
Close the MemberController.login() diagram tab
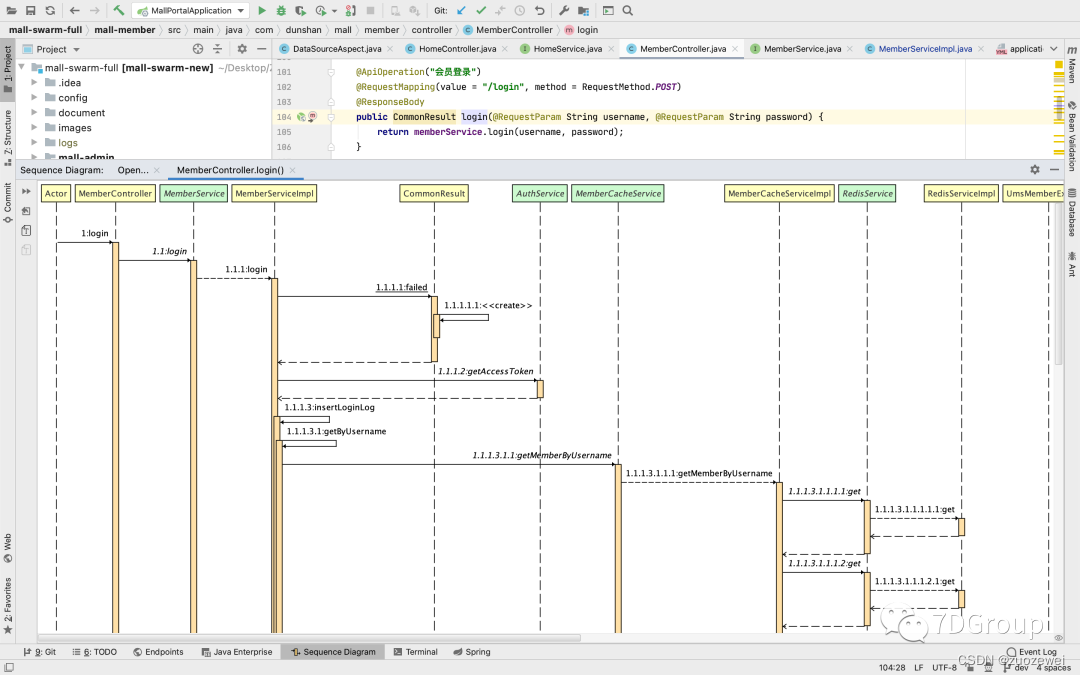[293, 170]
